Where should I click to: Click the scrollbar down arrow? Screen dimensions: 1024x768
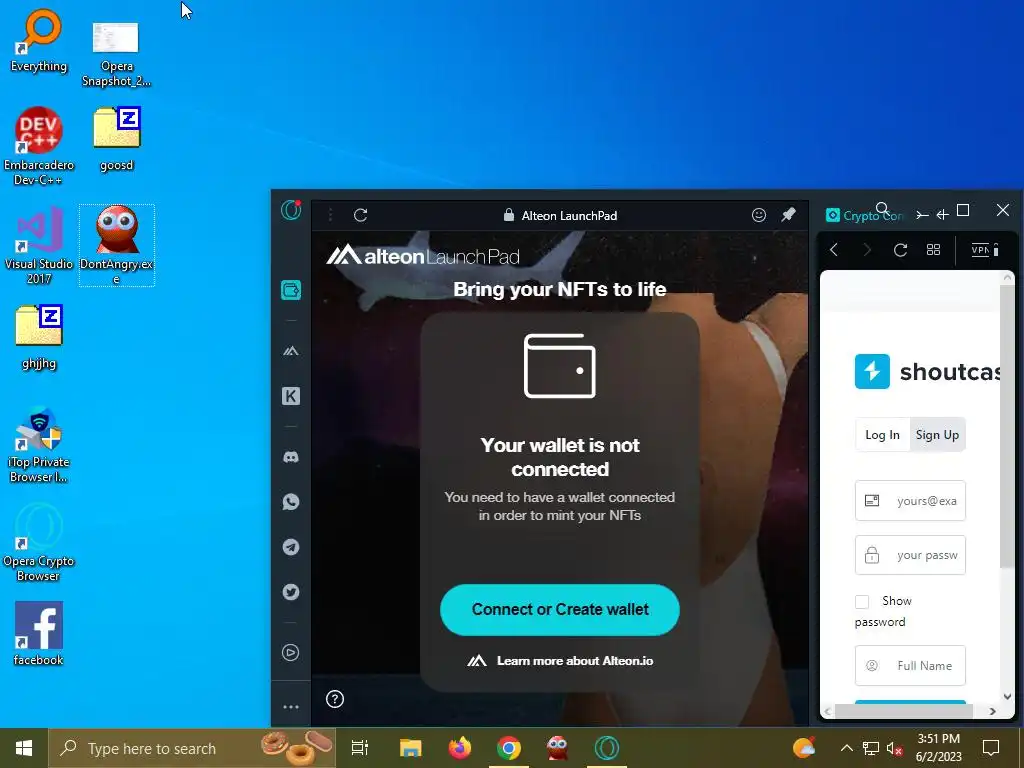[x=1007, y=696]
